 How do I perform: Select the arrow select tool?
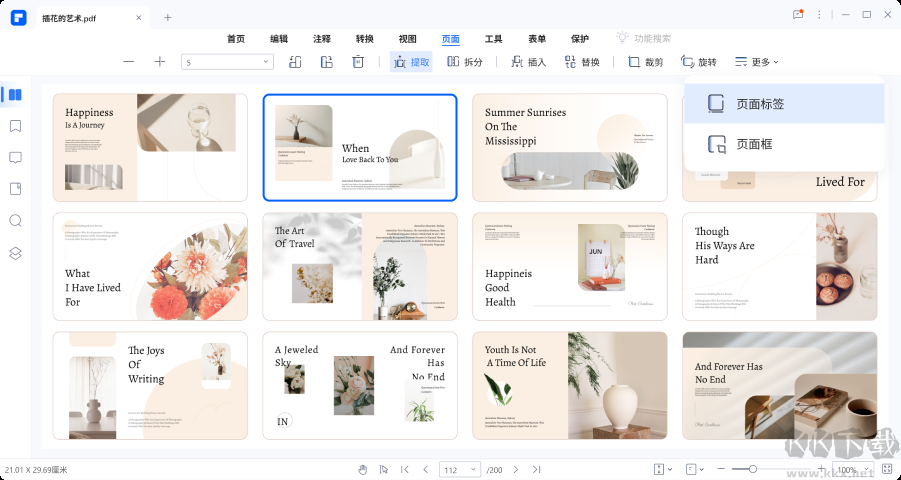[384, 470]
